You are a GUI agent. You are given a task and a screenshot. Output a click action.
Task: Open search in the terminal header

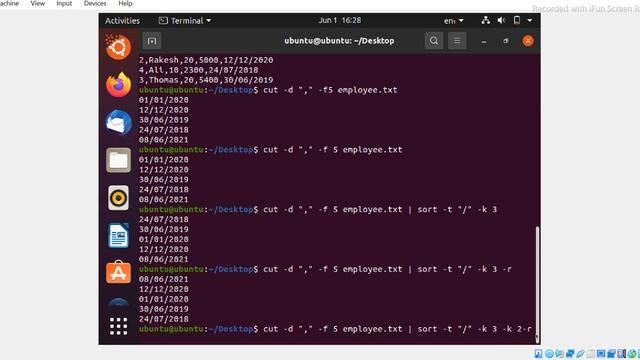click(x=434, y=41)
